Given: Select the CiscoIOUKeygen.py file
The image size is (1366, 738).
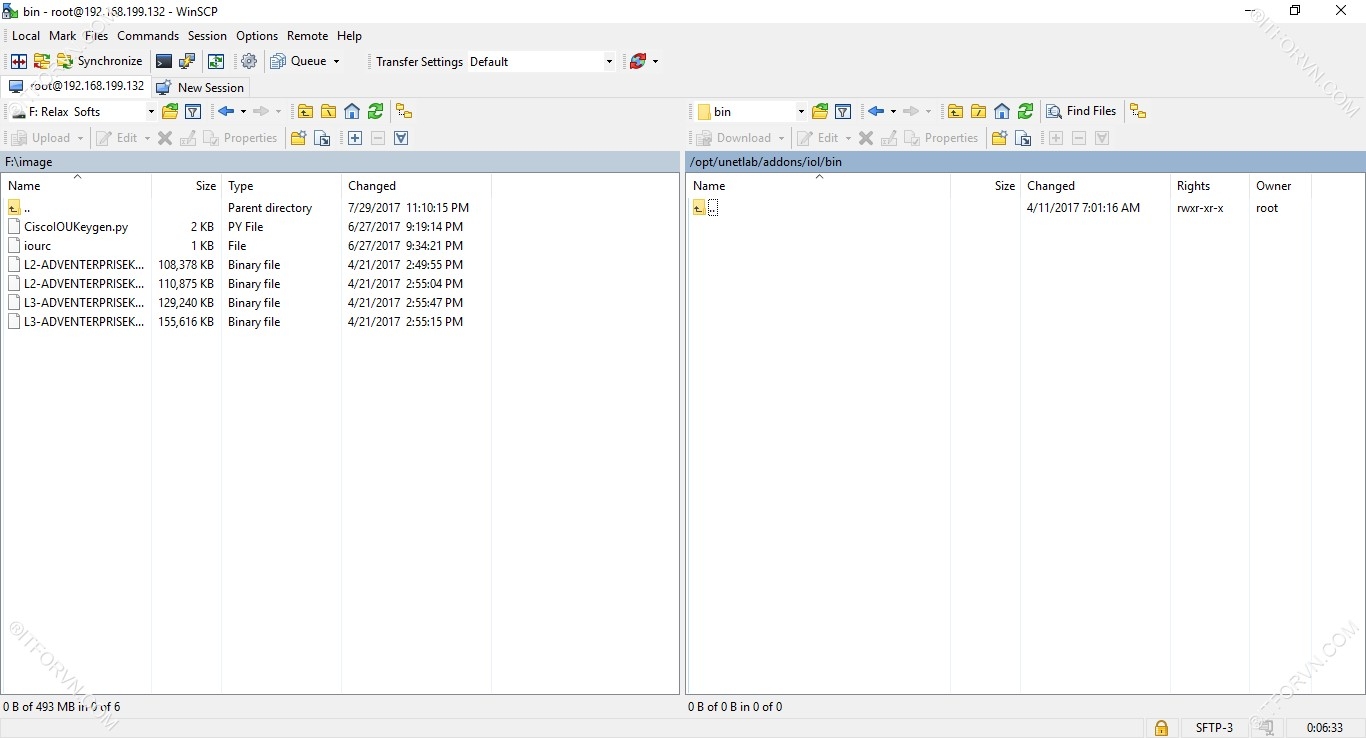Looking at the screenshot, I should pyautogui.click(x=76, y=227).
